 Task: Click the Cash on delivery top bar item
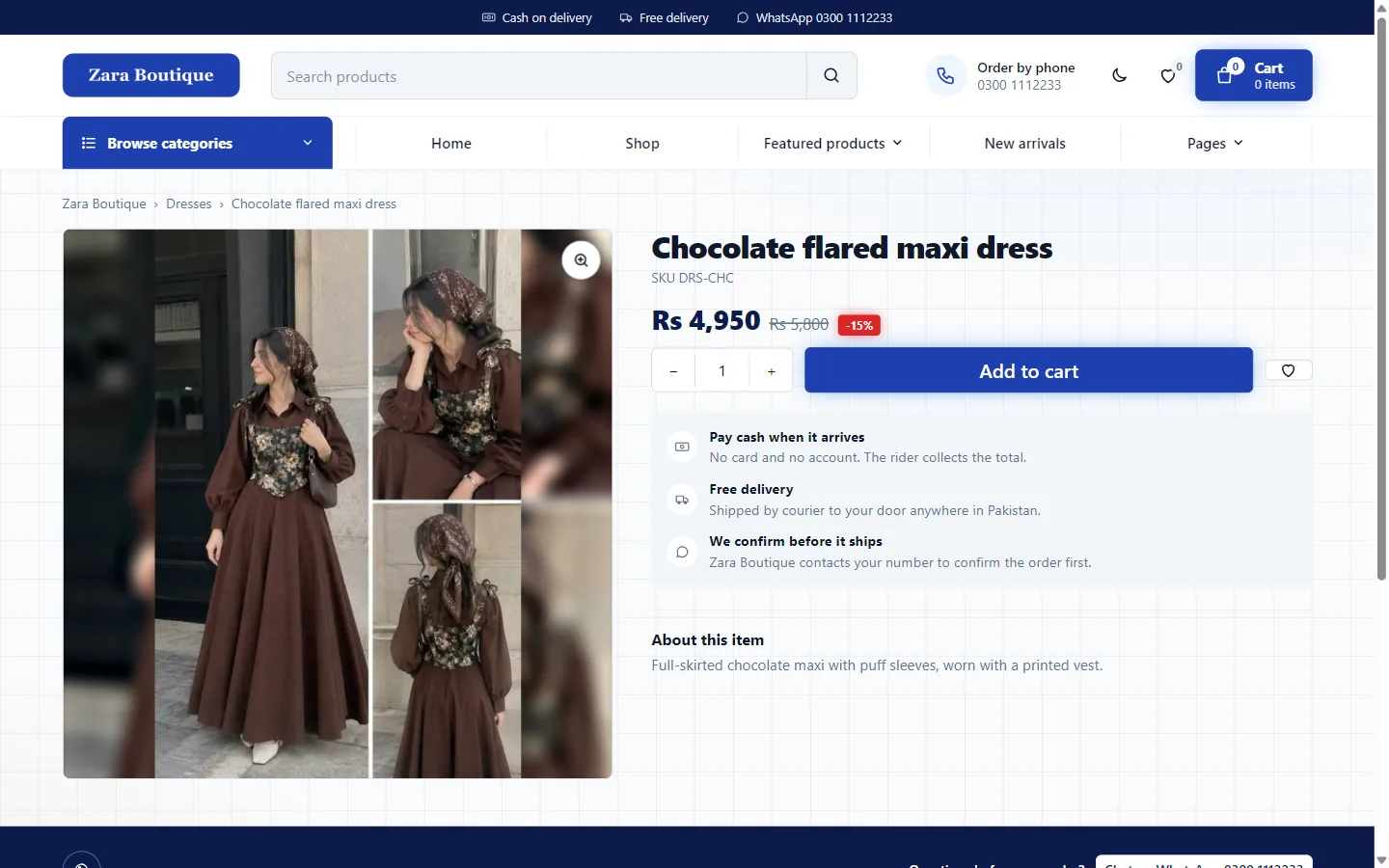[x=537, y=17]
